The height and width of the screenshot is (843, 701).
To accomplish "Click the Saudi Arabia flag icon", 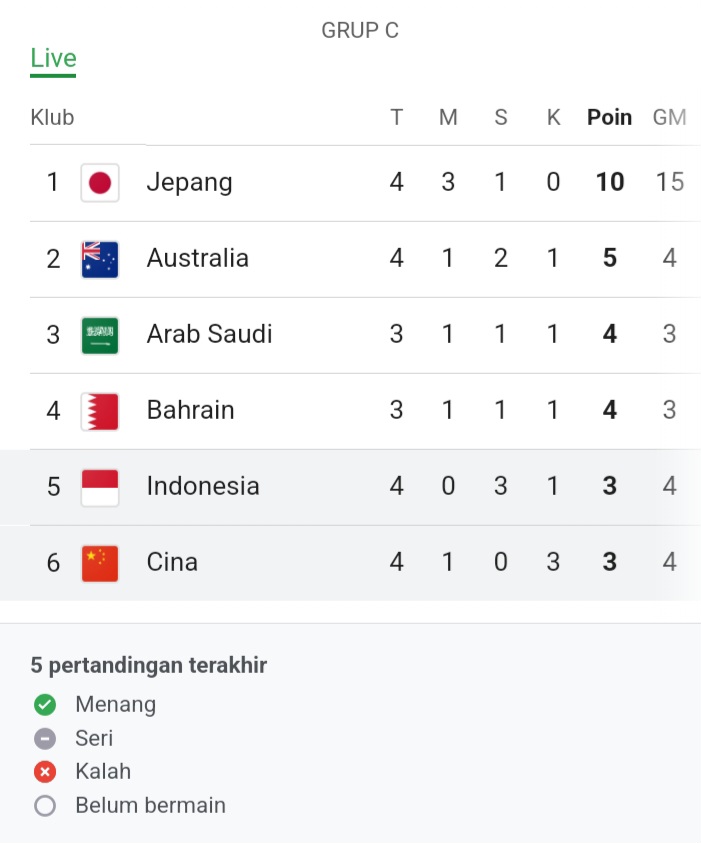I will pyautogui.click(x=100, y=334).
